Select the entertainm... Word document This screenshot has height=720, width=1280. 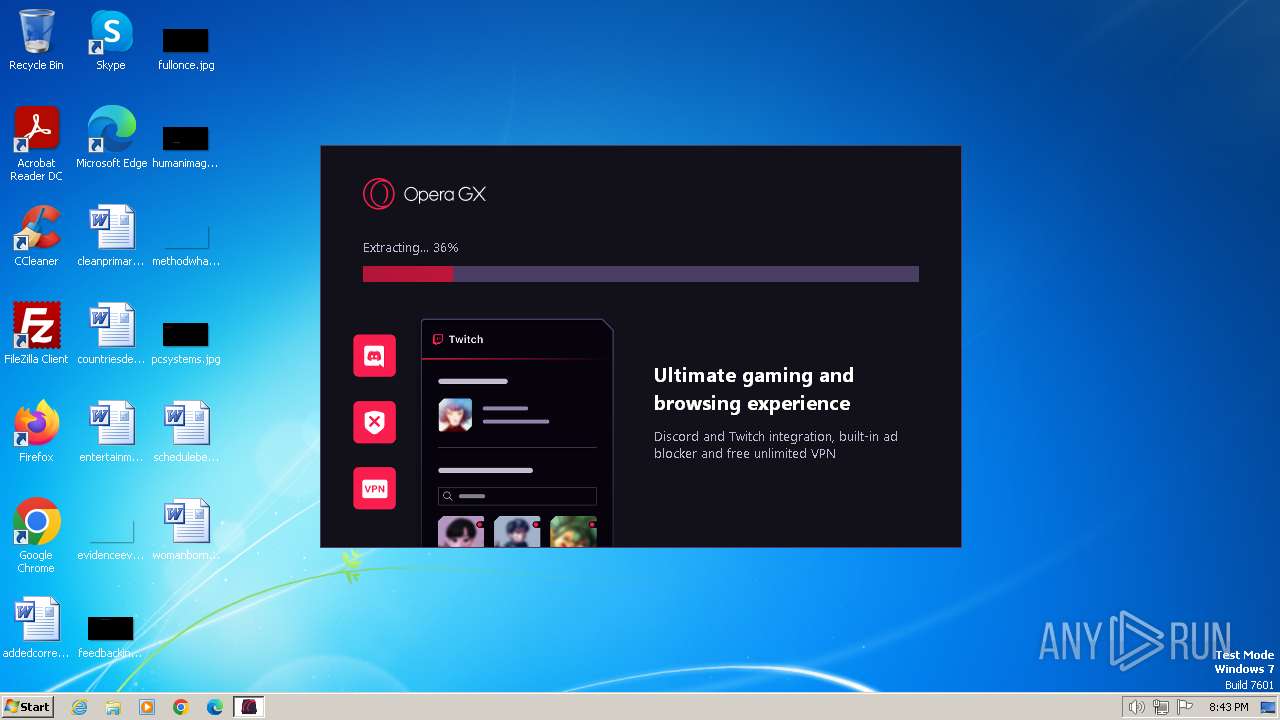[x=111, y=431]
